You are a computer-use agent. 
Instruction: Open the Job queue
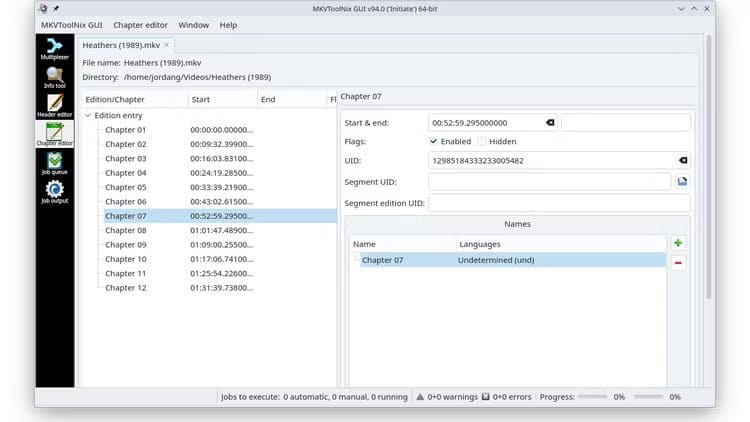pos(55,163)
